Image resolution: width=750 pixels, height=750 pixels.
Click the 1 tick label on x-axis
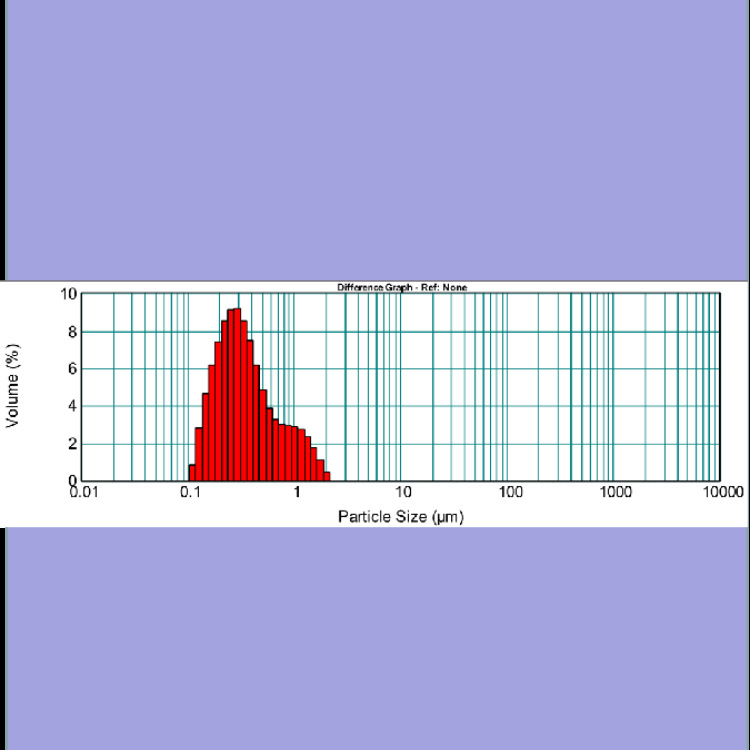[297, 492]
